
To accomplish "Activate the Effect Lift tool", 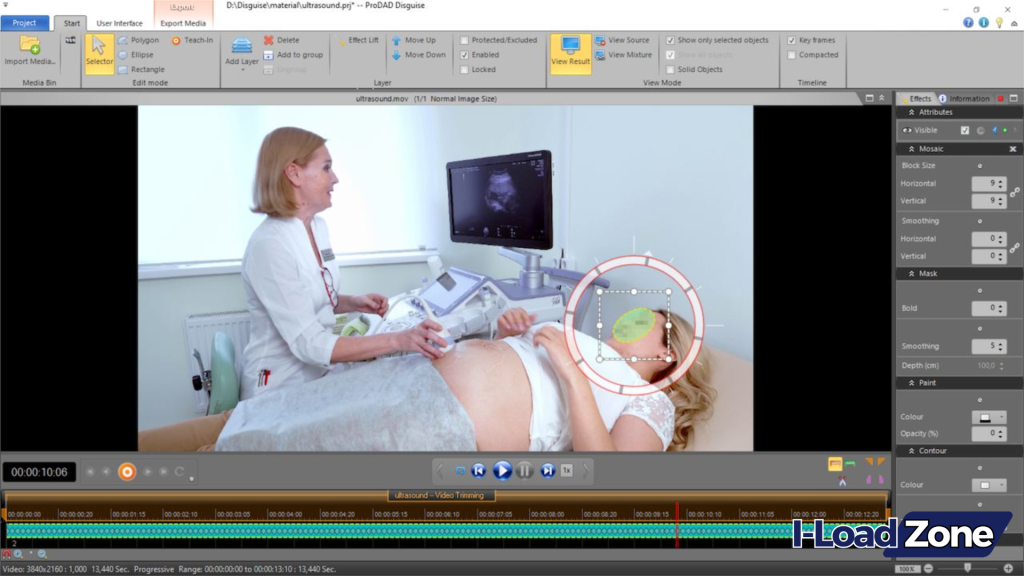I will tap(358, 40).
